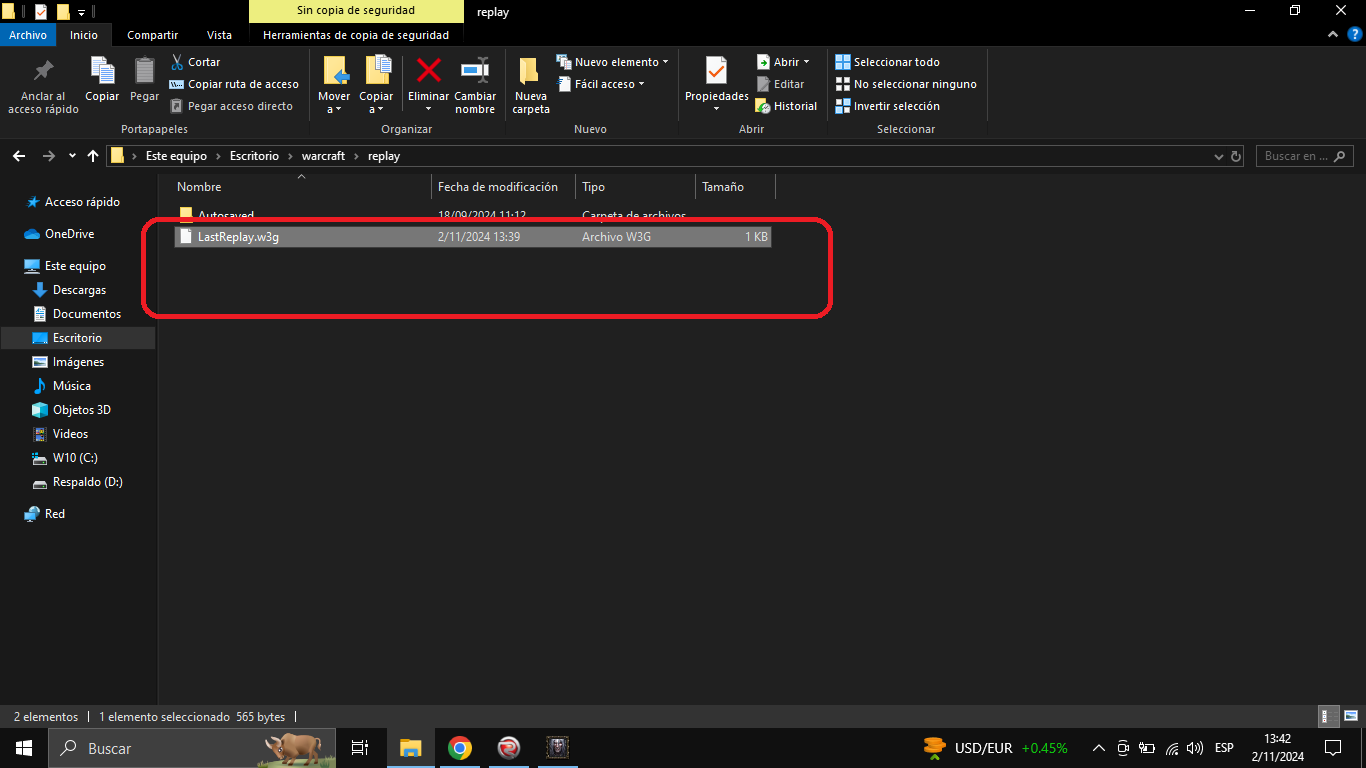
Task: Switch to the Inicio ribbon tab
Action: tap(84, 35)
